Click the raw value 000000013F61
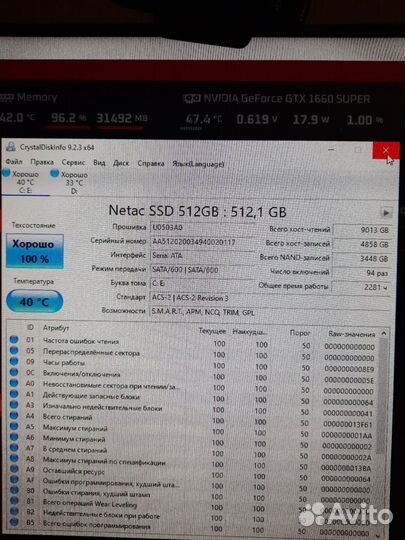The height and width of the screenshot is (540, 405). 348,425
